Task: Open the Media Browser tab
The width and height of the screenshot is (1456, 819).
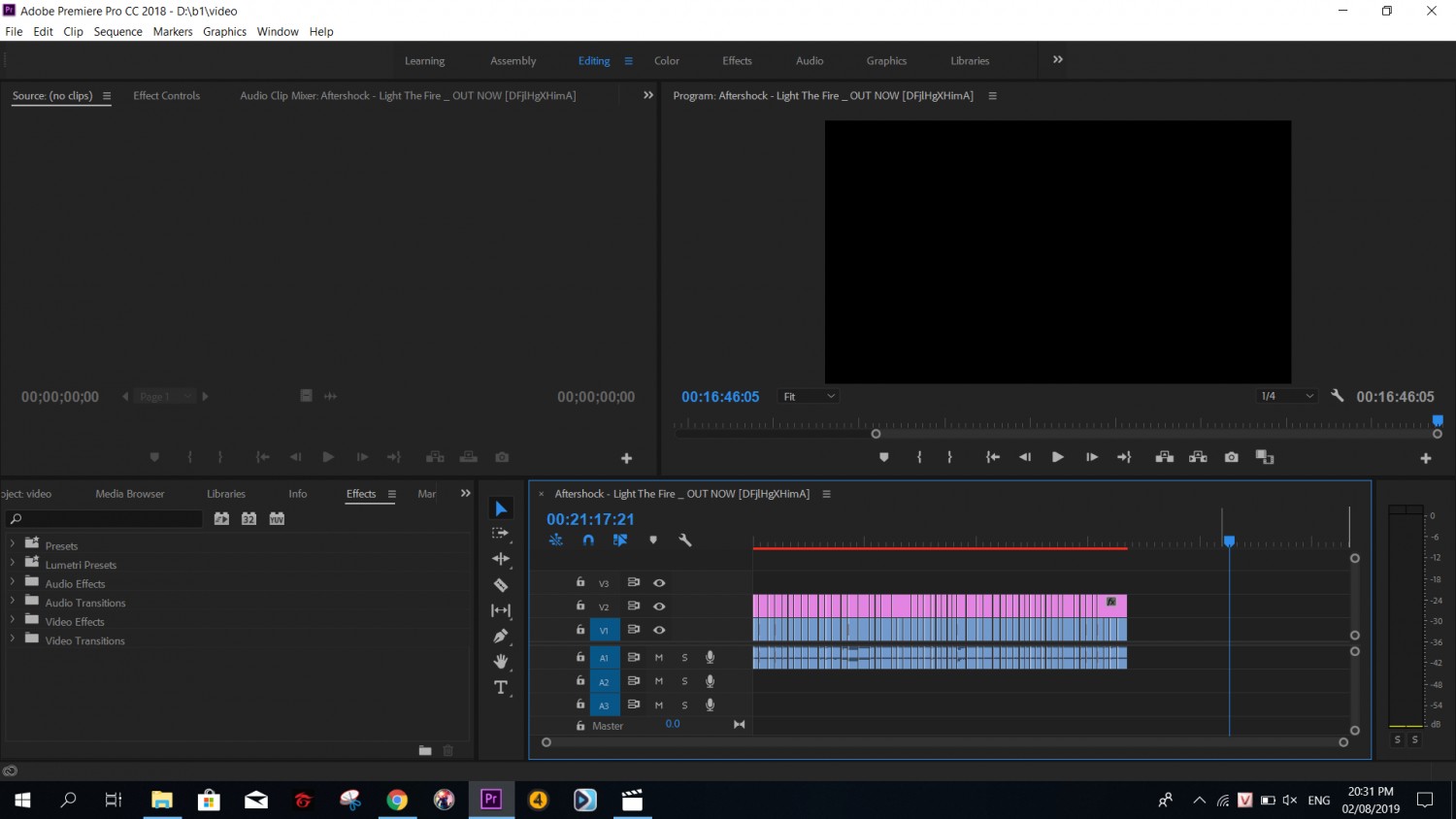Action: click(130, 494)
